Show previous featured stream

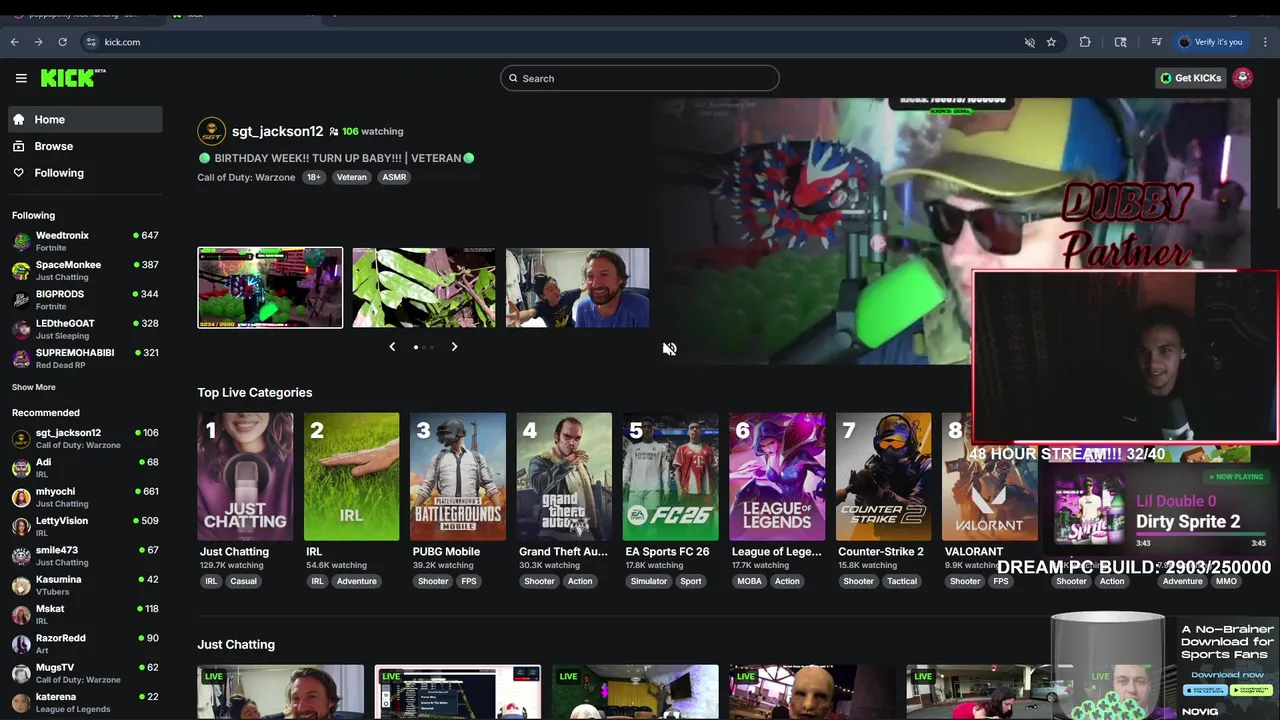click(x=392, y=347)
